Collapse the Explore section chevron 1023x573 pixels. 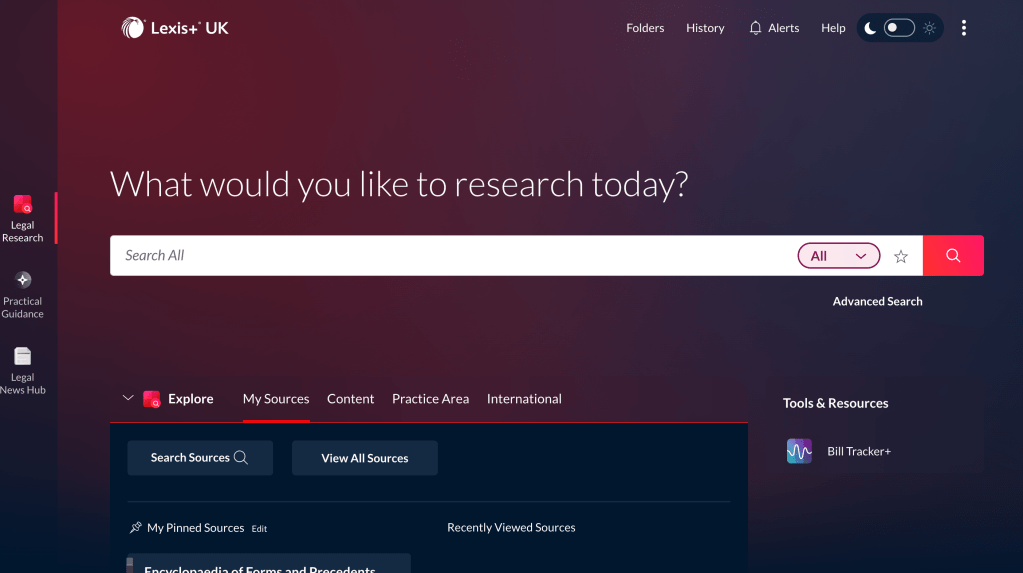coord(127,398)
